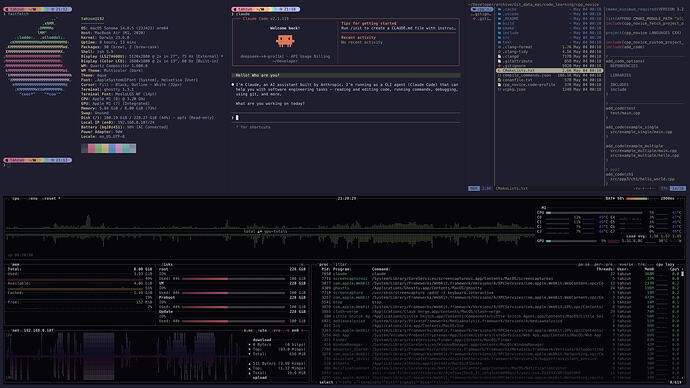690x388 pixels.
Task: Select the conanfile.txt file icon
Action: point(499,80)
